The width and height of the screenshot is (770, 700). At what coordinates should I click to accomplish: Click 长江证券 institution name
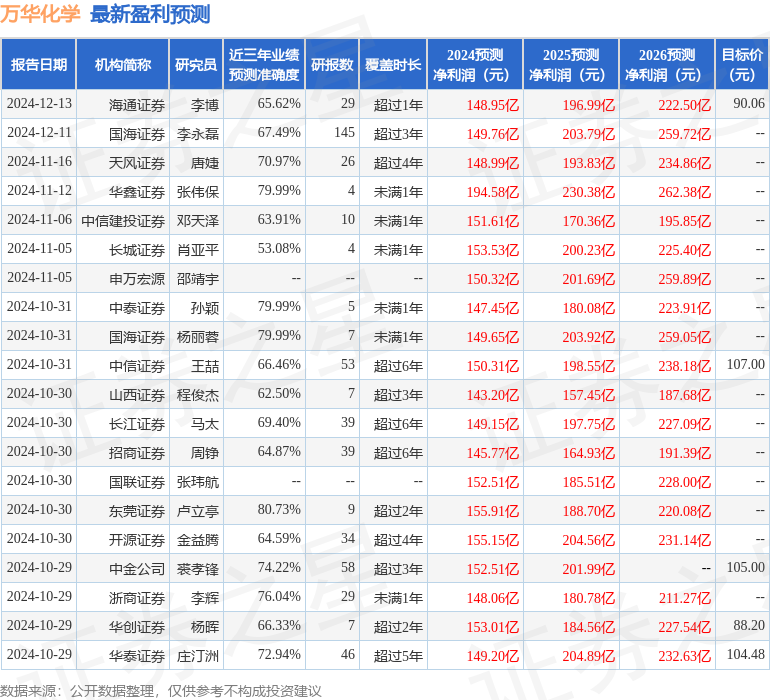click(137, 423)
